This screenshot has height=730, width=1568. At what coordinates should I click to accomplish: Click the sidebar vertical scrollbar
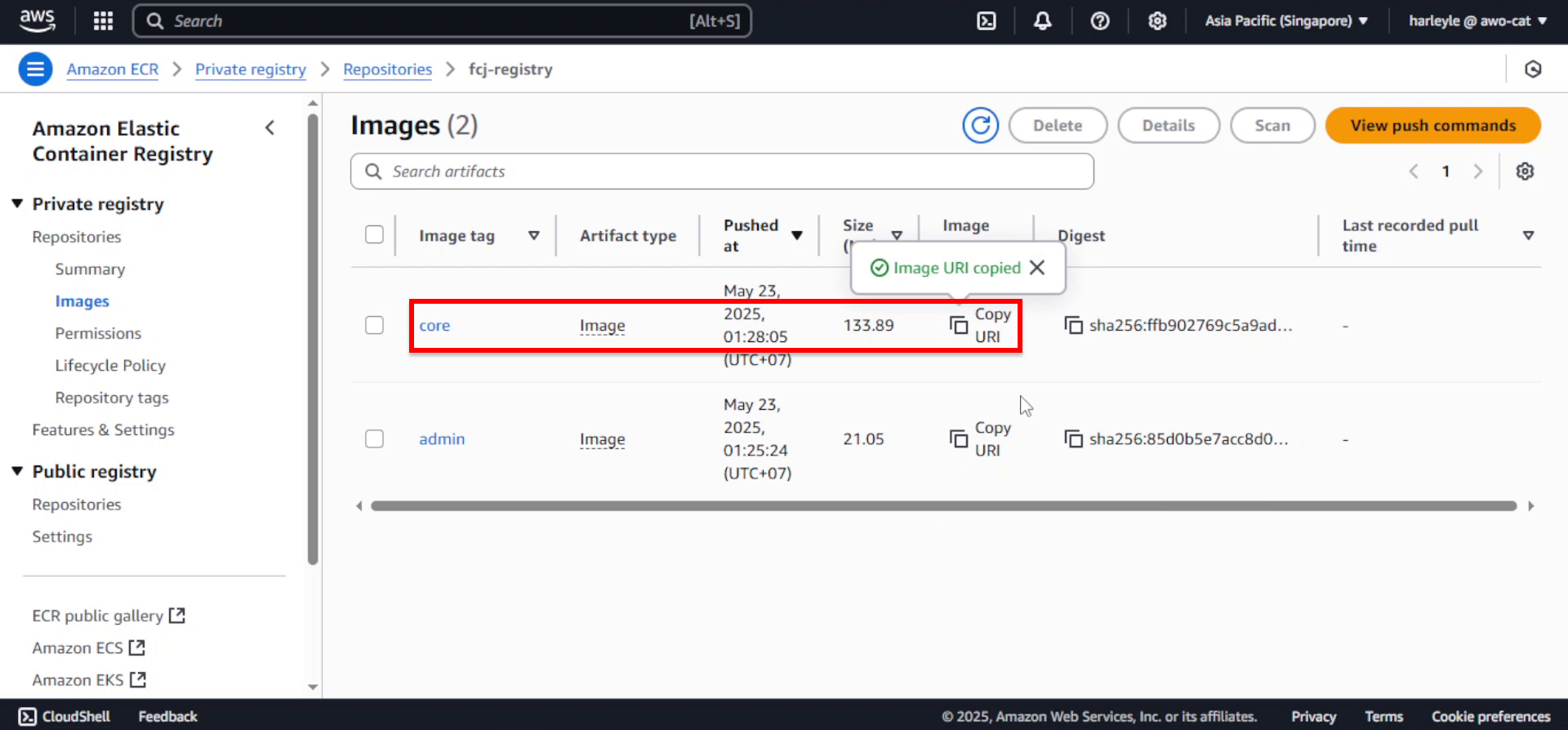click(313, 339)
